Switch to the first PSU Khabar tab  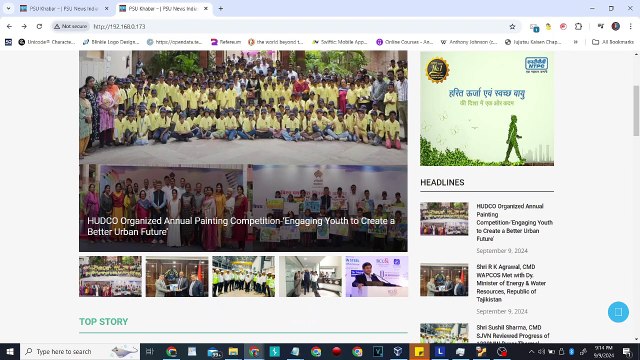coord(63,9)
